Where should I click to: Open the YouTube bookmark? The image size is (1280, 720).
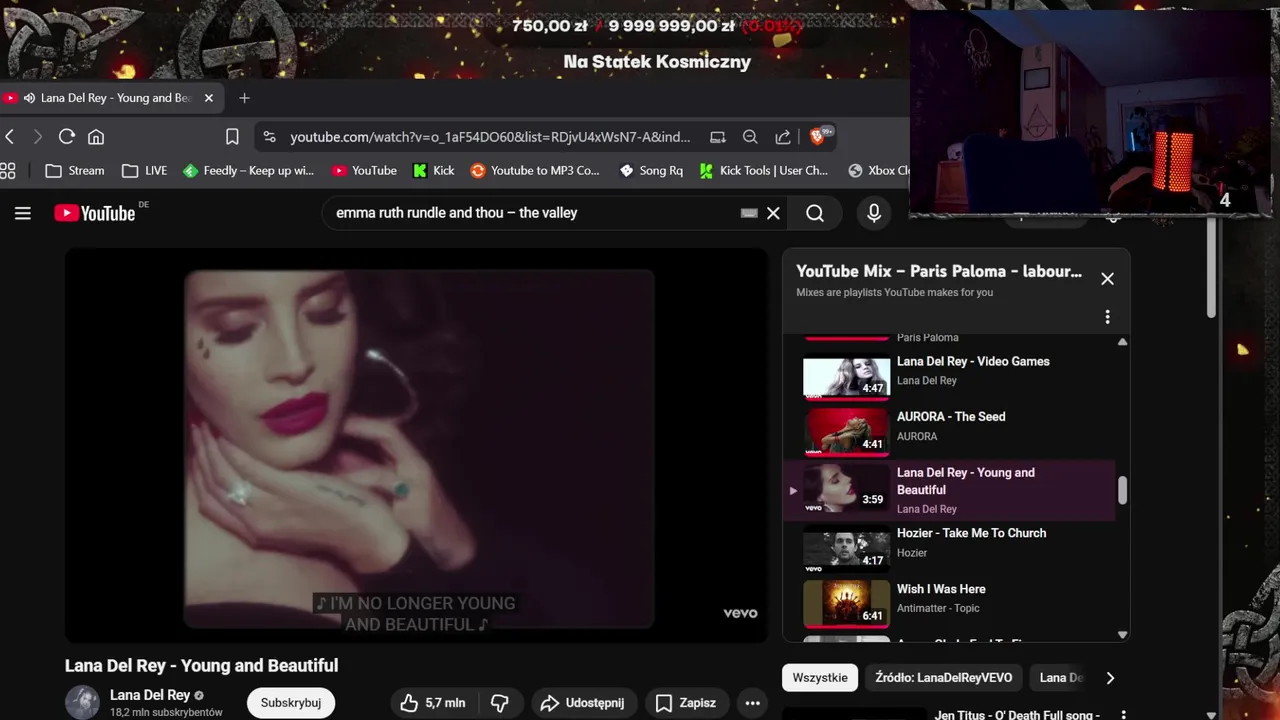(x=365, y=171)
